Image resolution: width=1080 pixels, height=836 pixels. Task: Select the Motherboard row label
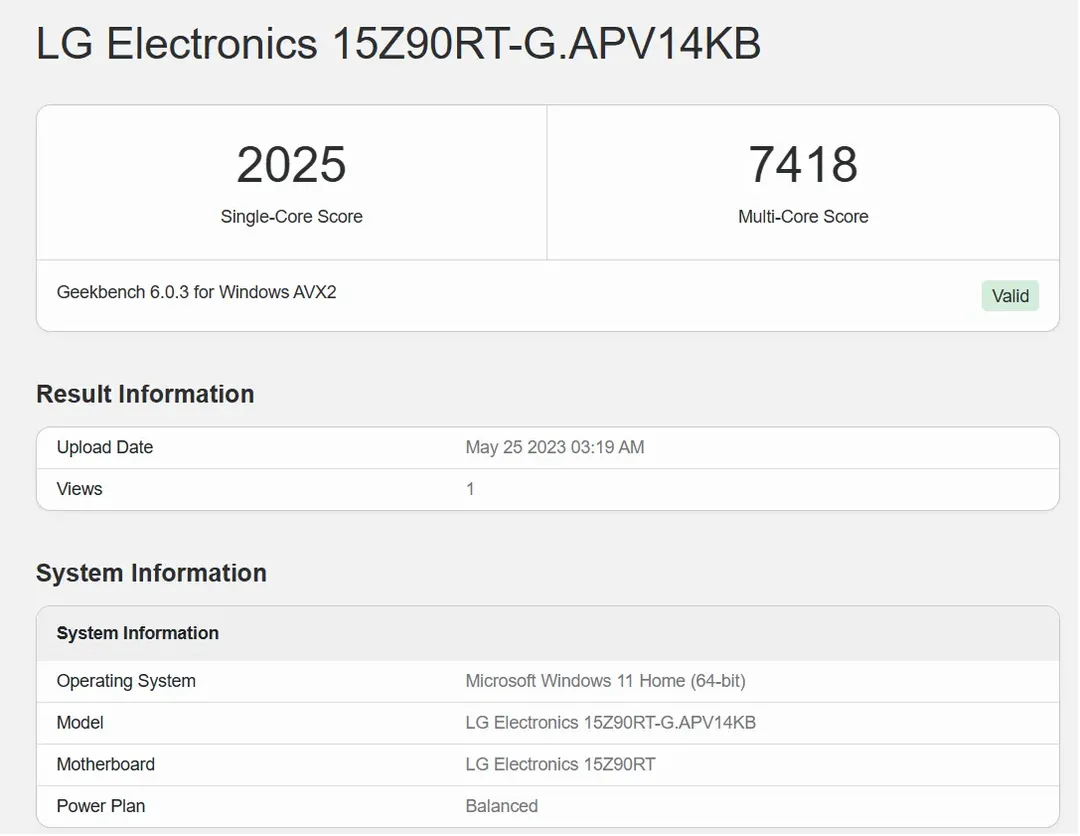pos(106,764)
